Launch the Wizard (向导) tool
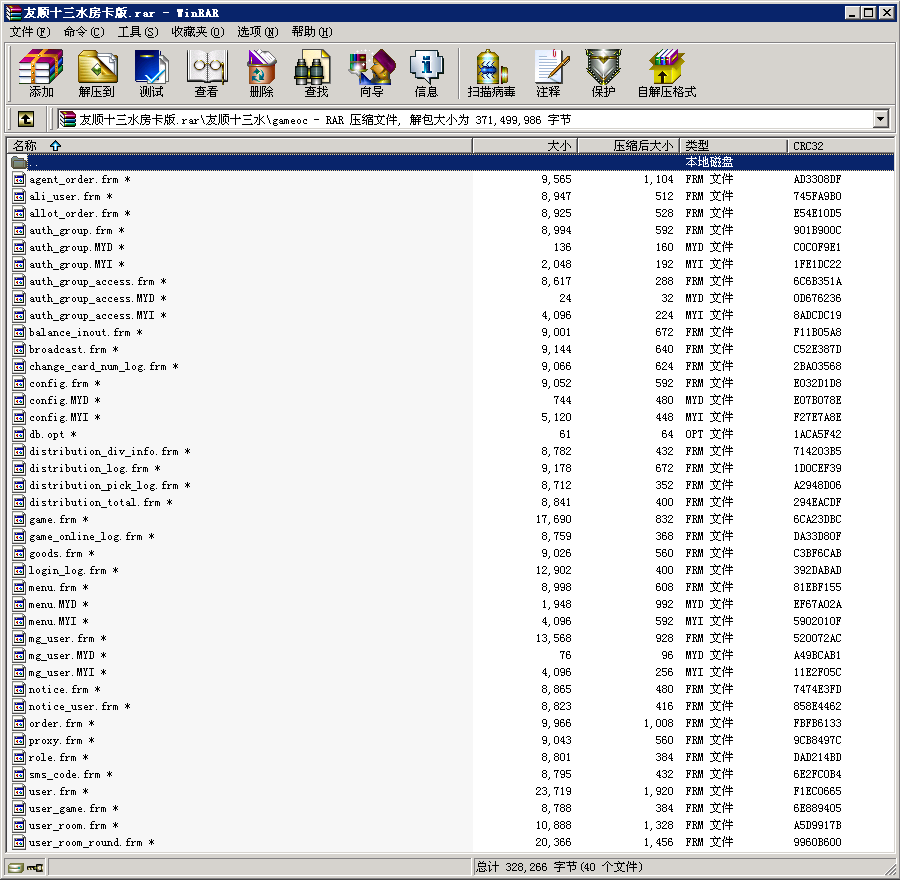 pyautogui.click(x=371, y=73)
